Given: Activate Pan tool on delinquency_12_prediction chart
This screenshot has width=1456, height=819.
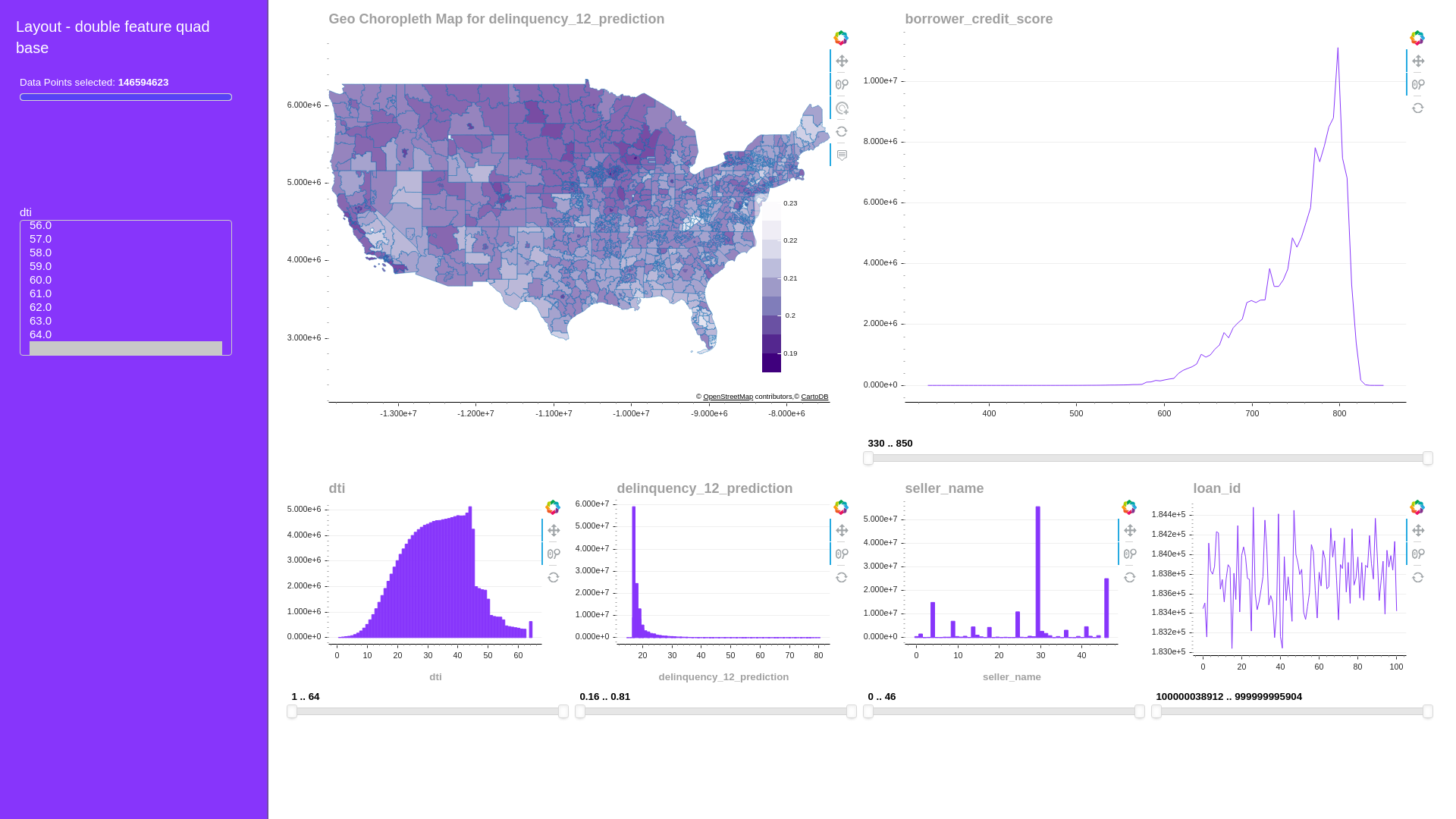Looking at the screenshot, I should pos(842,531).
